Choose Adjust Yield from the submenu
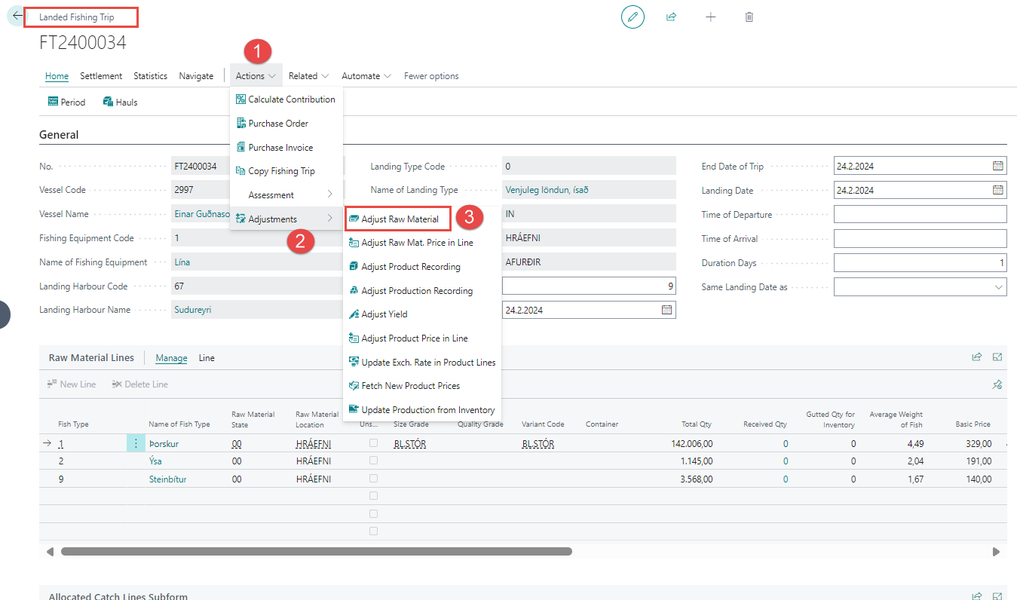This screenshot has height=600, width=1017. coord(384,314)
